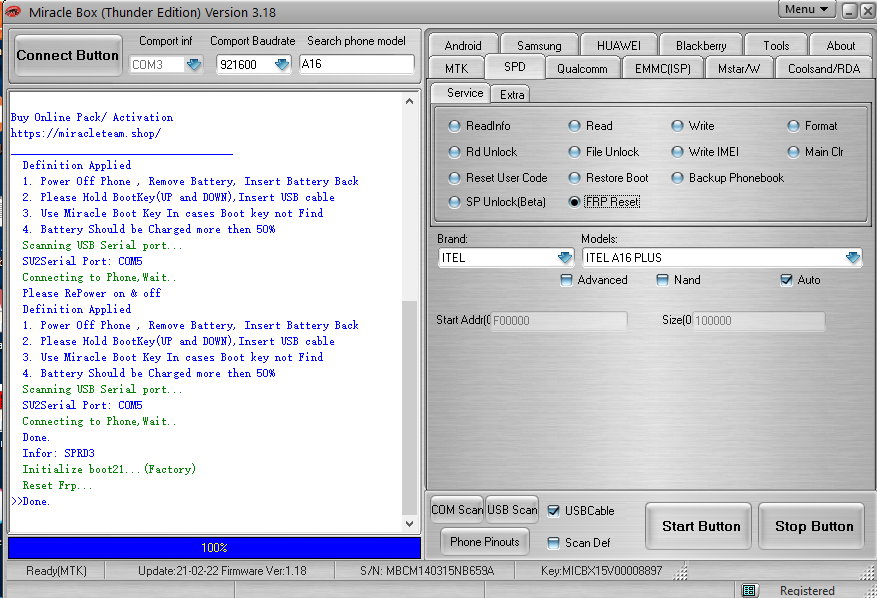
Task: Select the SPD tab
Action: tap(515, 67)
